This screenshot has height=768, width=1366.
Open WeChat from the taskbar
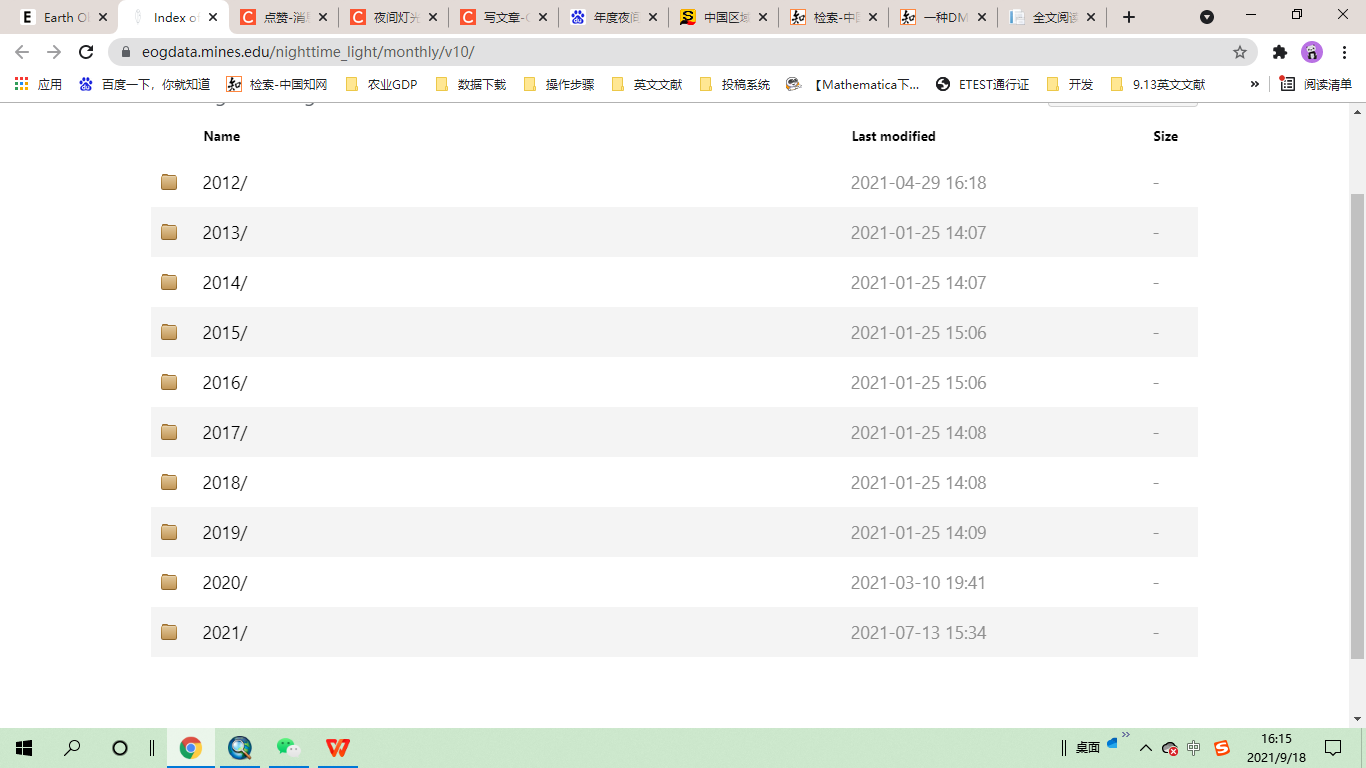coord(288,748)
